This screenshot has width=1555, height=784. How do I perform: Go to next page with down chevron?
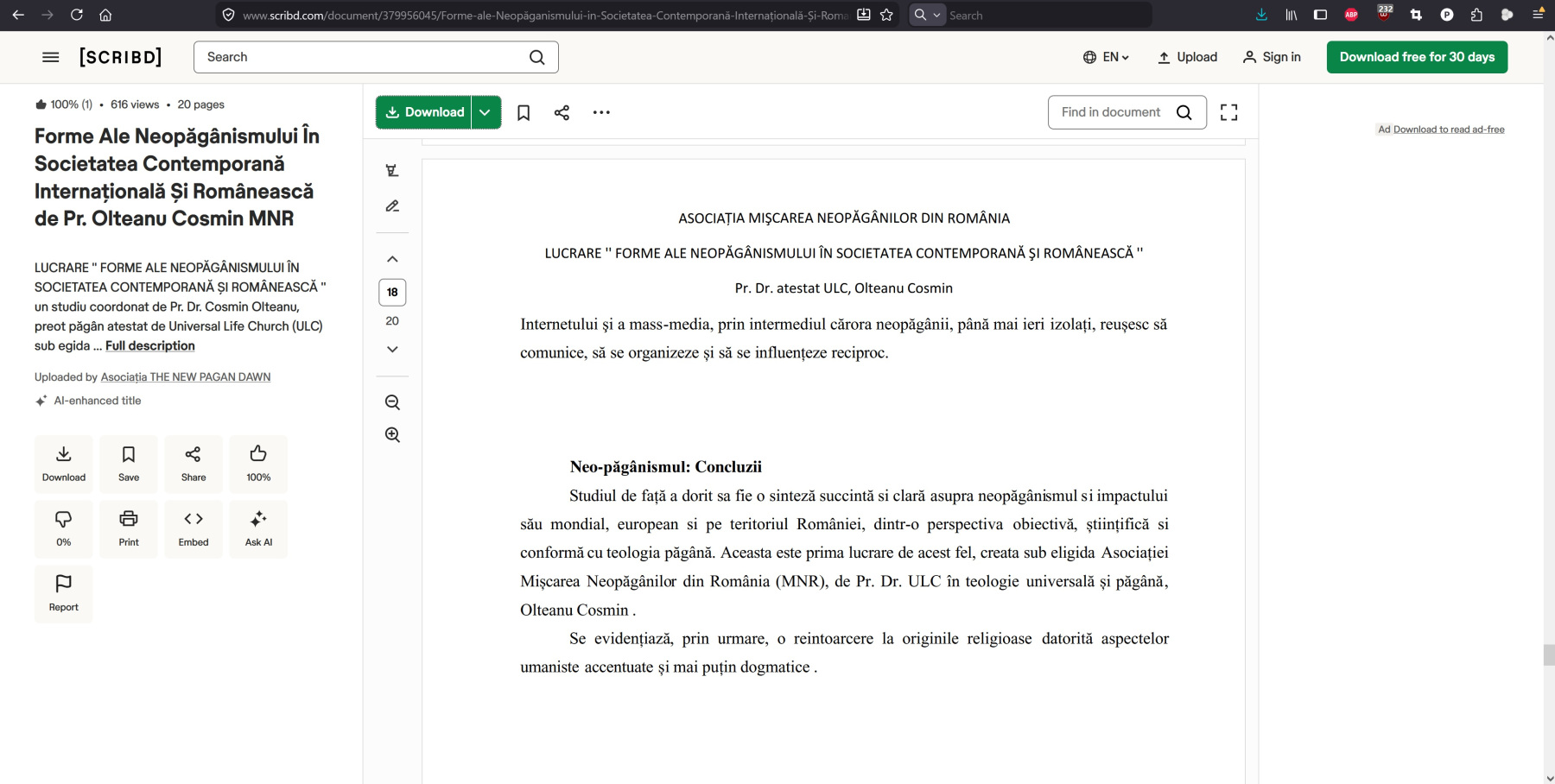[392, 350]
